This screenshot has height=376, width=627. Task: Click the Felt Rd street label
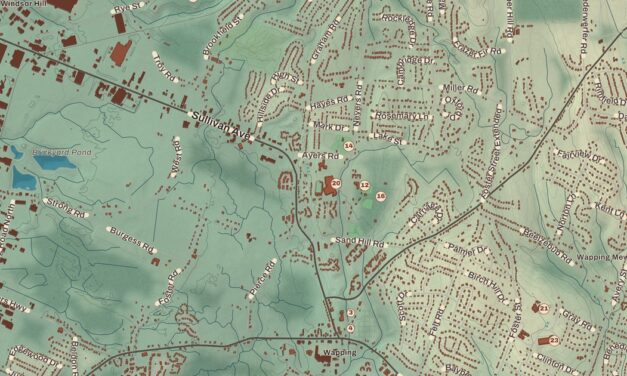click(x=436, y=321)
